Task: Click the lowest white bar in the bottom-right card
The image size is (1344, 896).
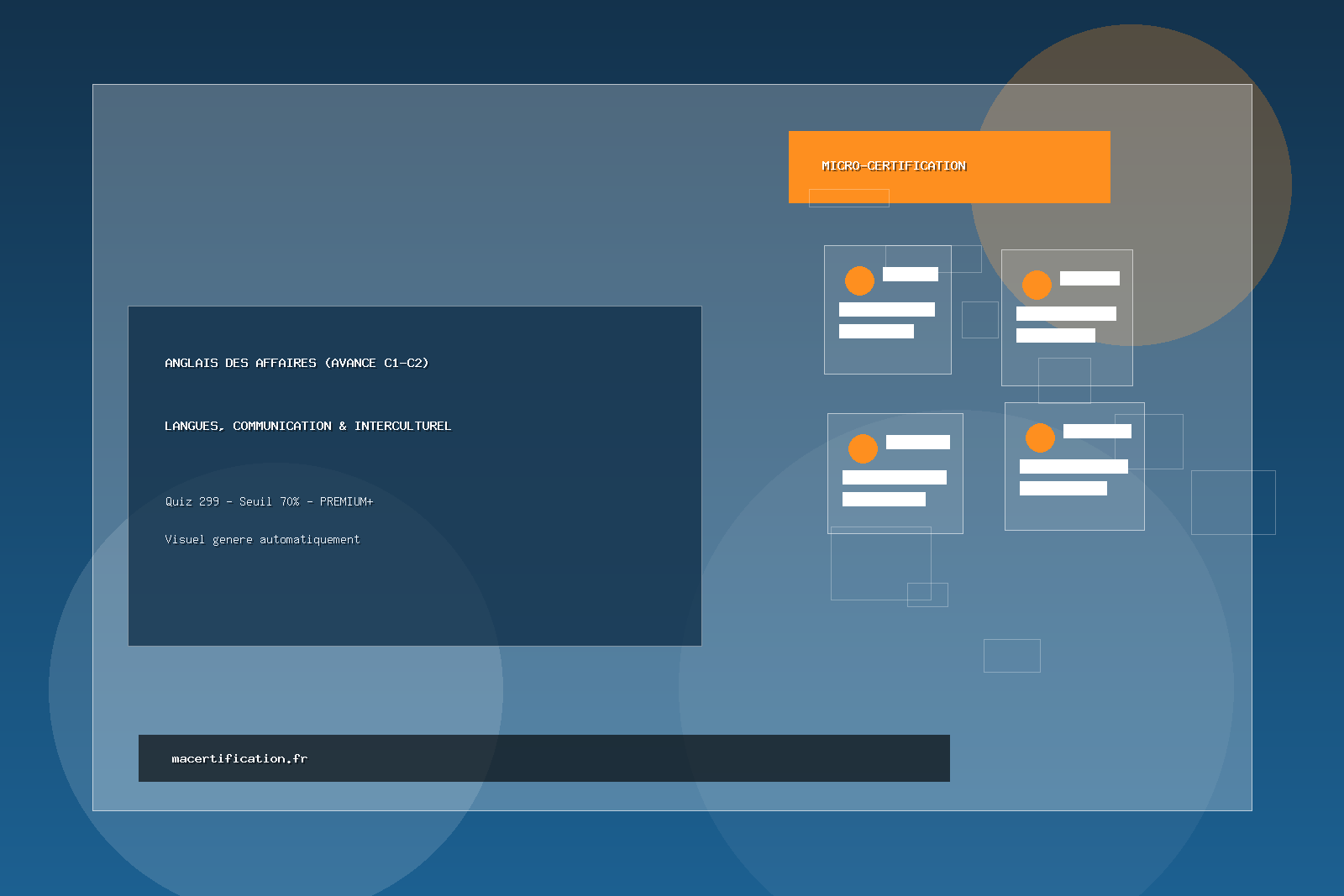Action: (x=1063, y=488)
